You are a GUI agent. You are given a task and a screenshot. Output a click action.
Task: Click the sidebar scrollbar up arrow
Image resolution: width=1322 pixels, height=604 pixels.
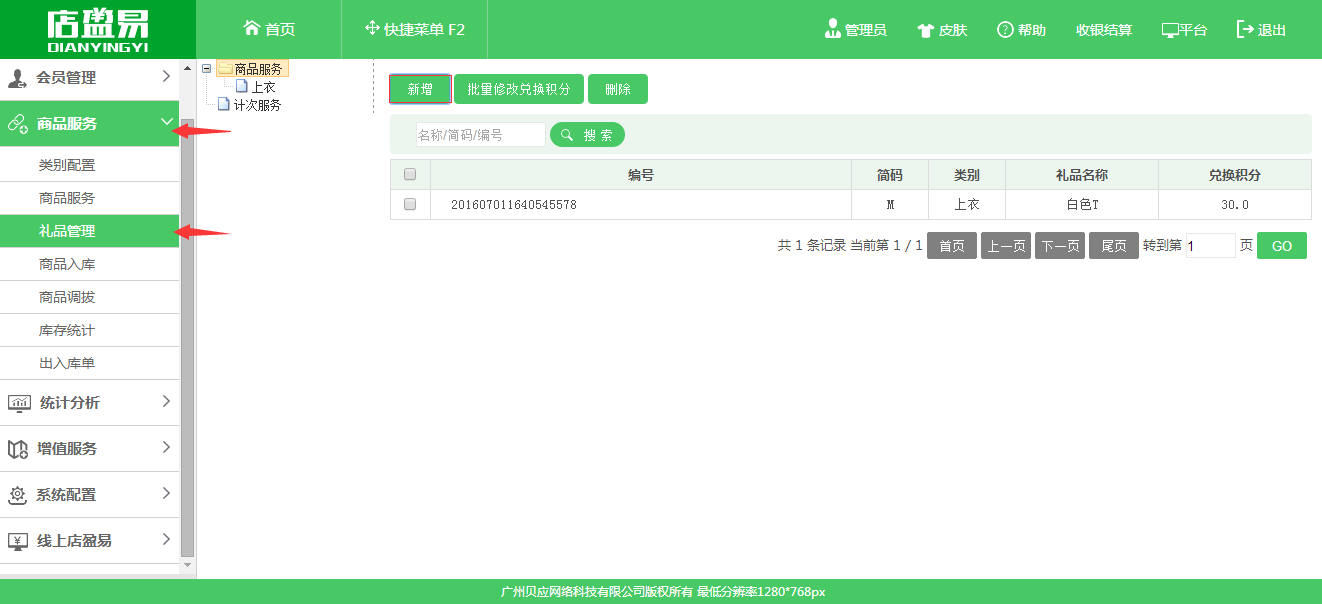(188, 67)
